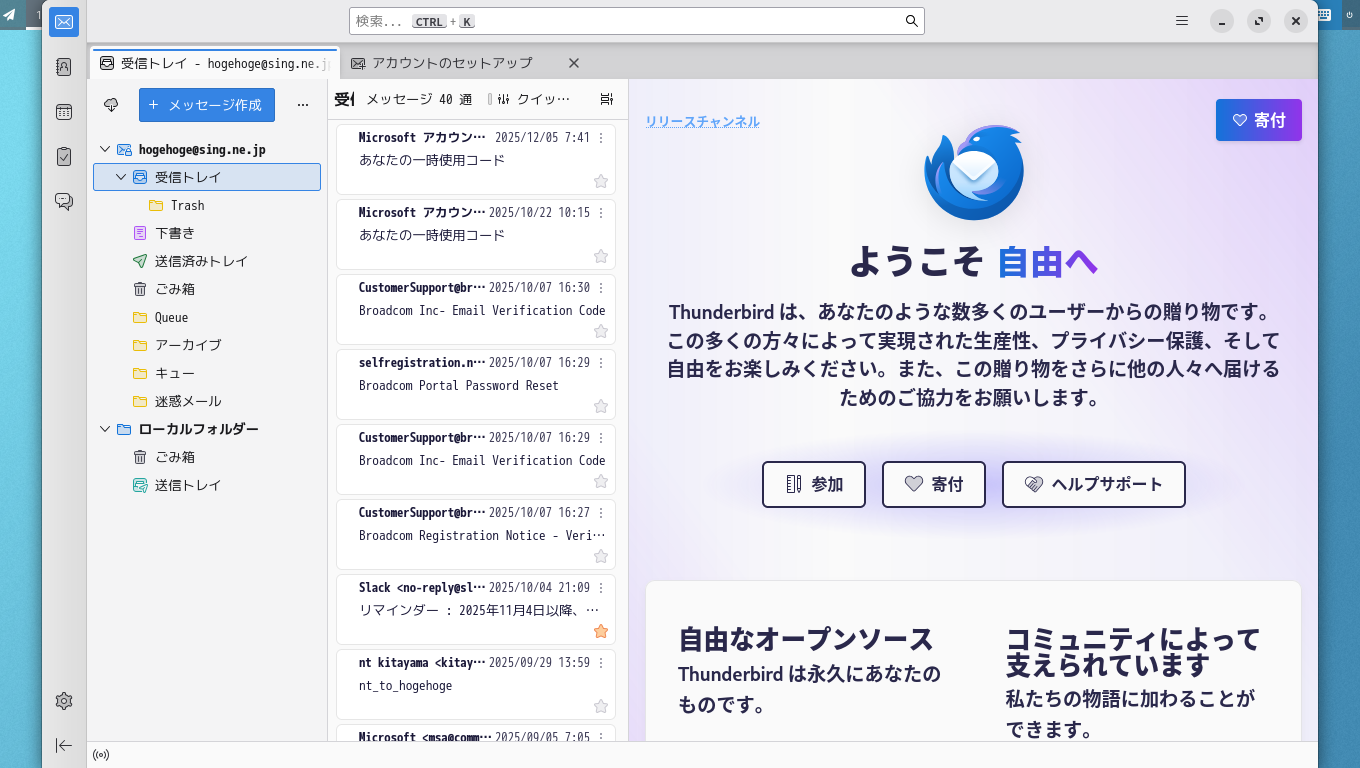Open the Tasks space in the sidebar
The image size is (1360, 768).
tap(64, 156)
